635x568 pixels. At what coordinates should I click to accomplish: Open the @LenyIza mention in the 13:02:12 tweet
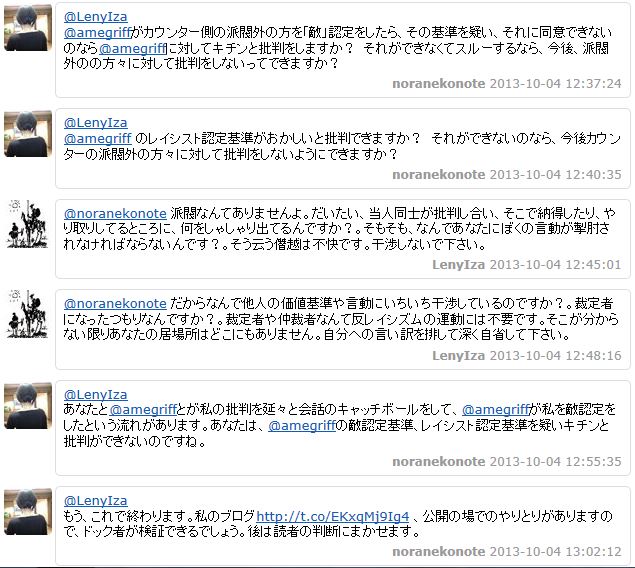point(96,501)
